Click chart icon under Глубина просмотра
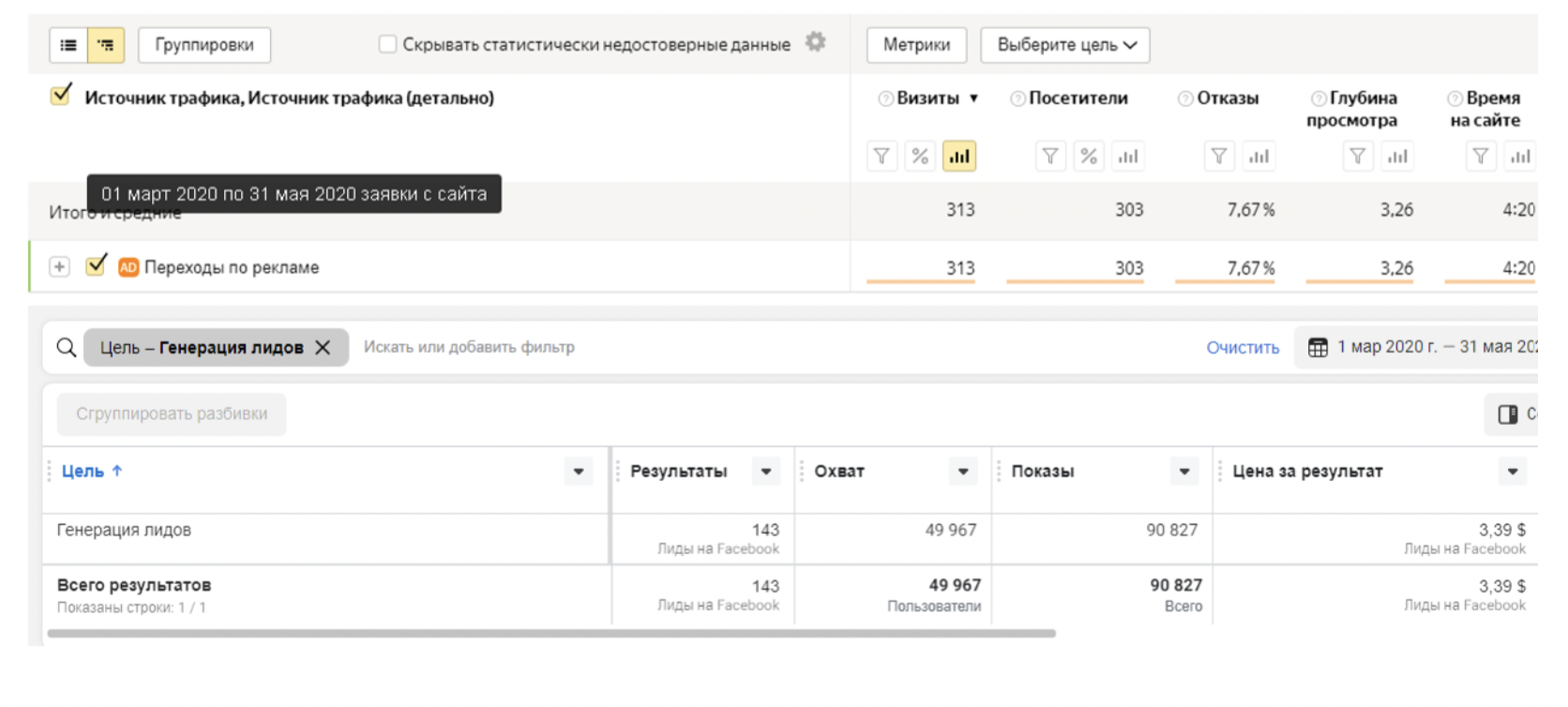The width and height of the screenshot is (1568, 707). [x=1397, y=157]
